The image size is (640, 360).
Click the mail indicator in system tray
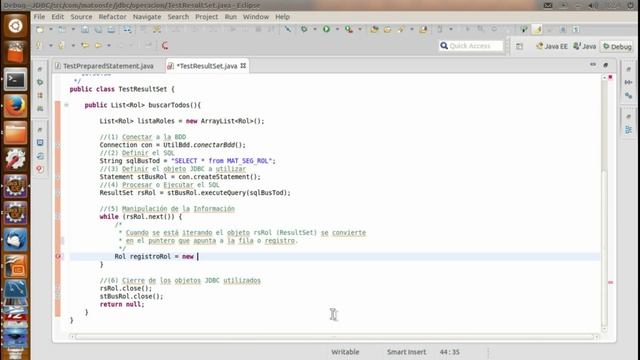[548, 5]
